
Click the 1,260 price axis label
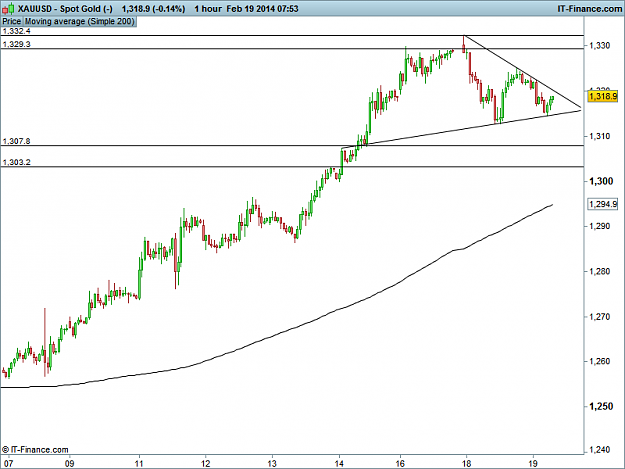coord(600,361)
